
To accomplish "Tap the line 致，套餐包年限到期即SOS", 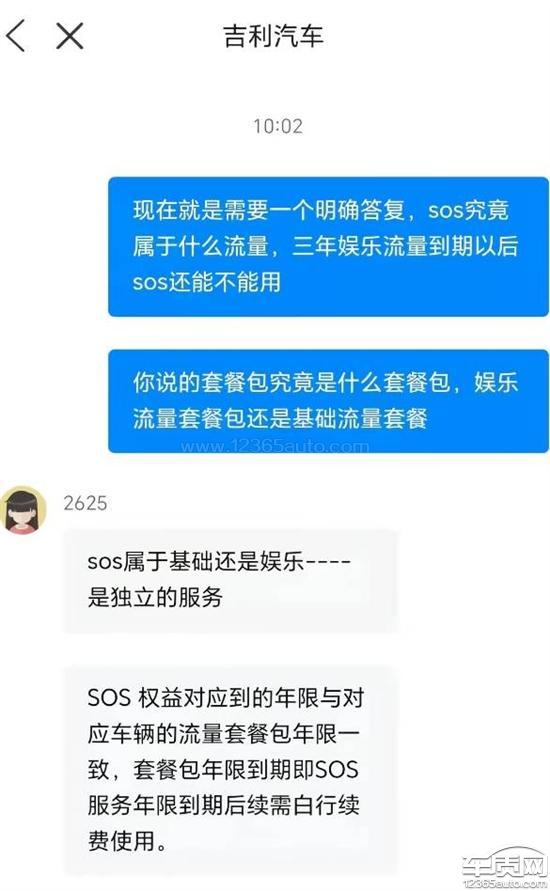I will pos(223,769).
